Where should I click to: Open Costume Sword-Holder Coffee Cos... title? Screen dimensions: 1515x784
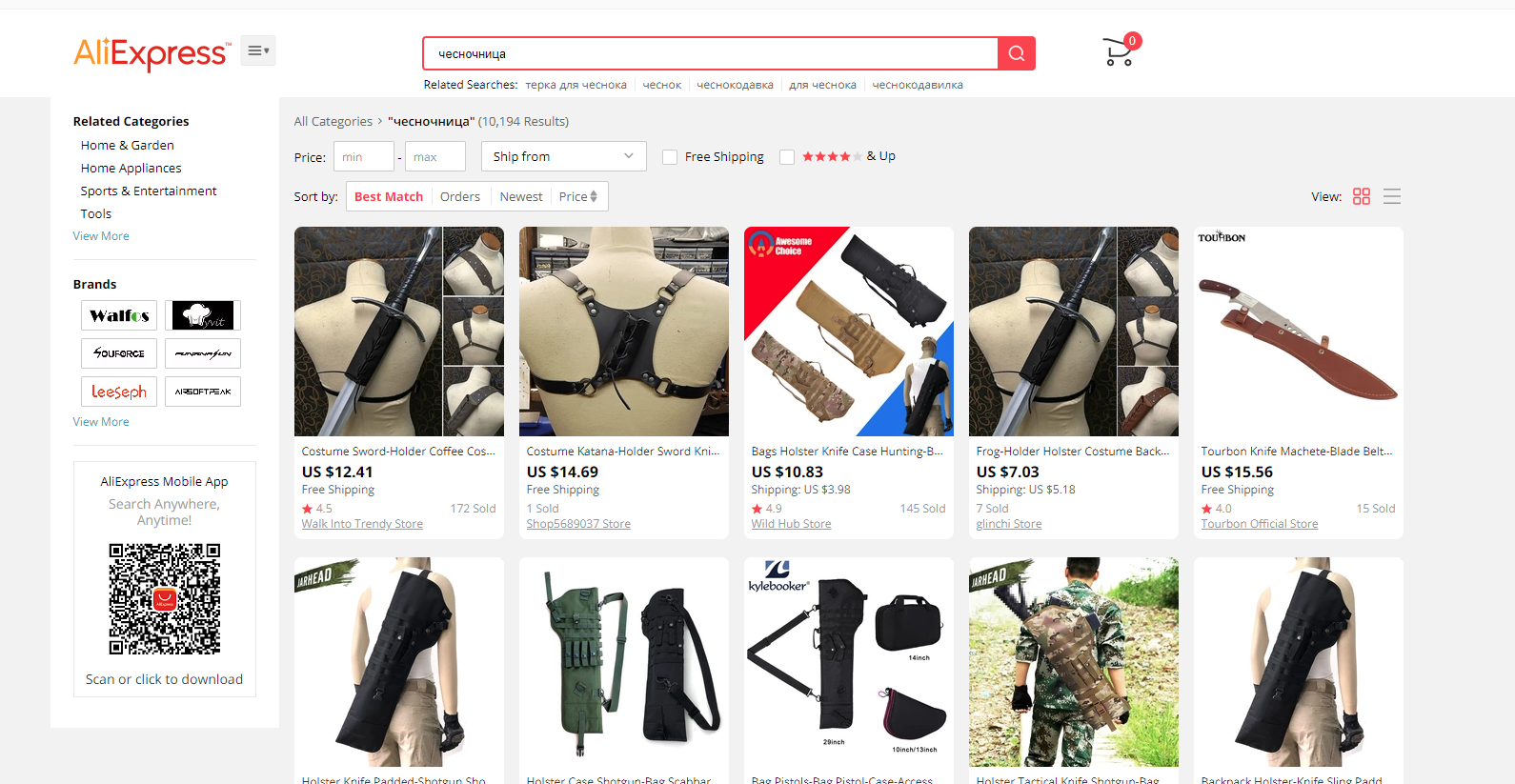click(x=398, y=452)
